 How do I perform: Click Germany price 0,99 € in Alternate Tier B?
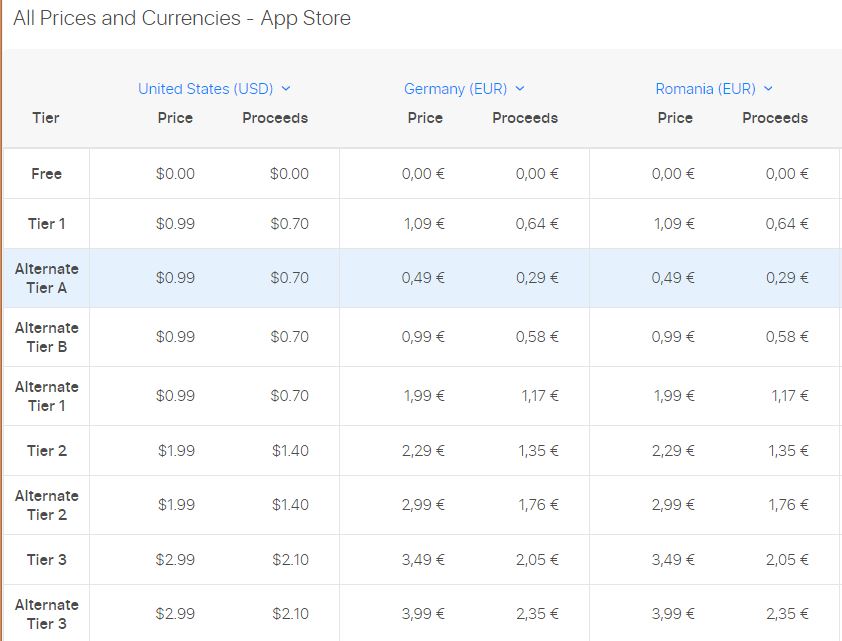(423, 337)
